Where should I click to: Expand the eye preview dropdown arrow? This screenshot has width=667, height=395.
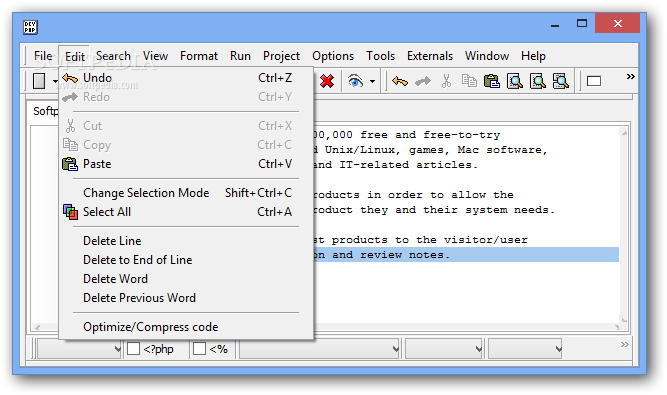pyautogui.click(x=372, y=81)
